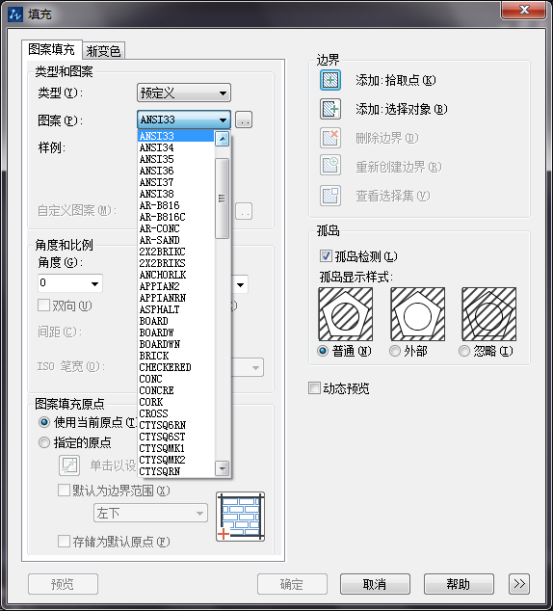
Task: Toggle the 存储为默认原点 checkbox
Action: coord(64,541)
